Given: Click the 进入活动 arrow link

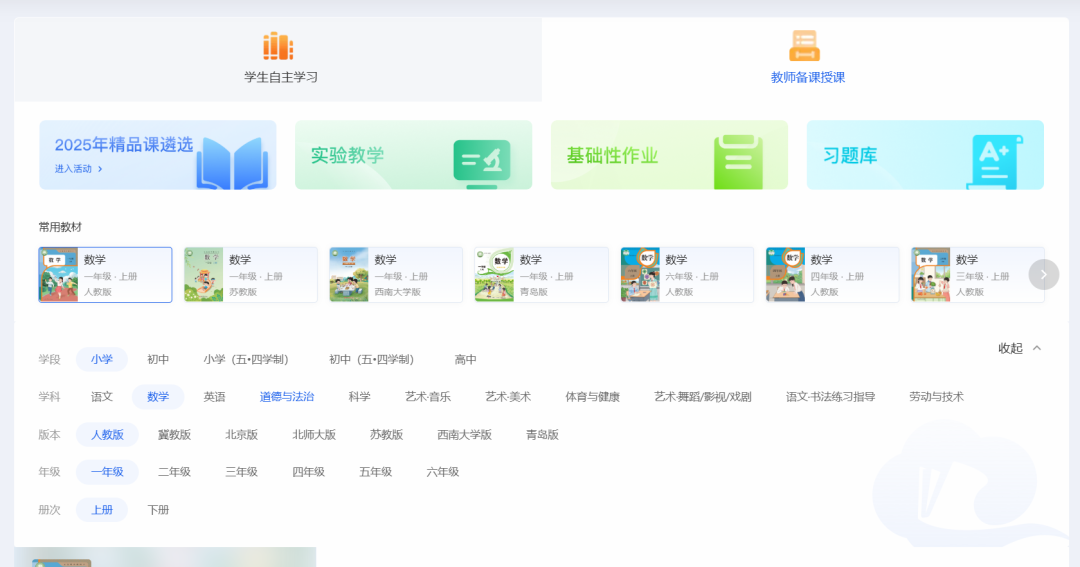Looking at the screenshot, I should [x=79, y=169].
